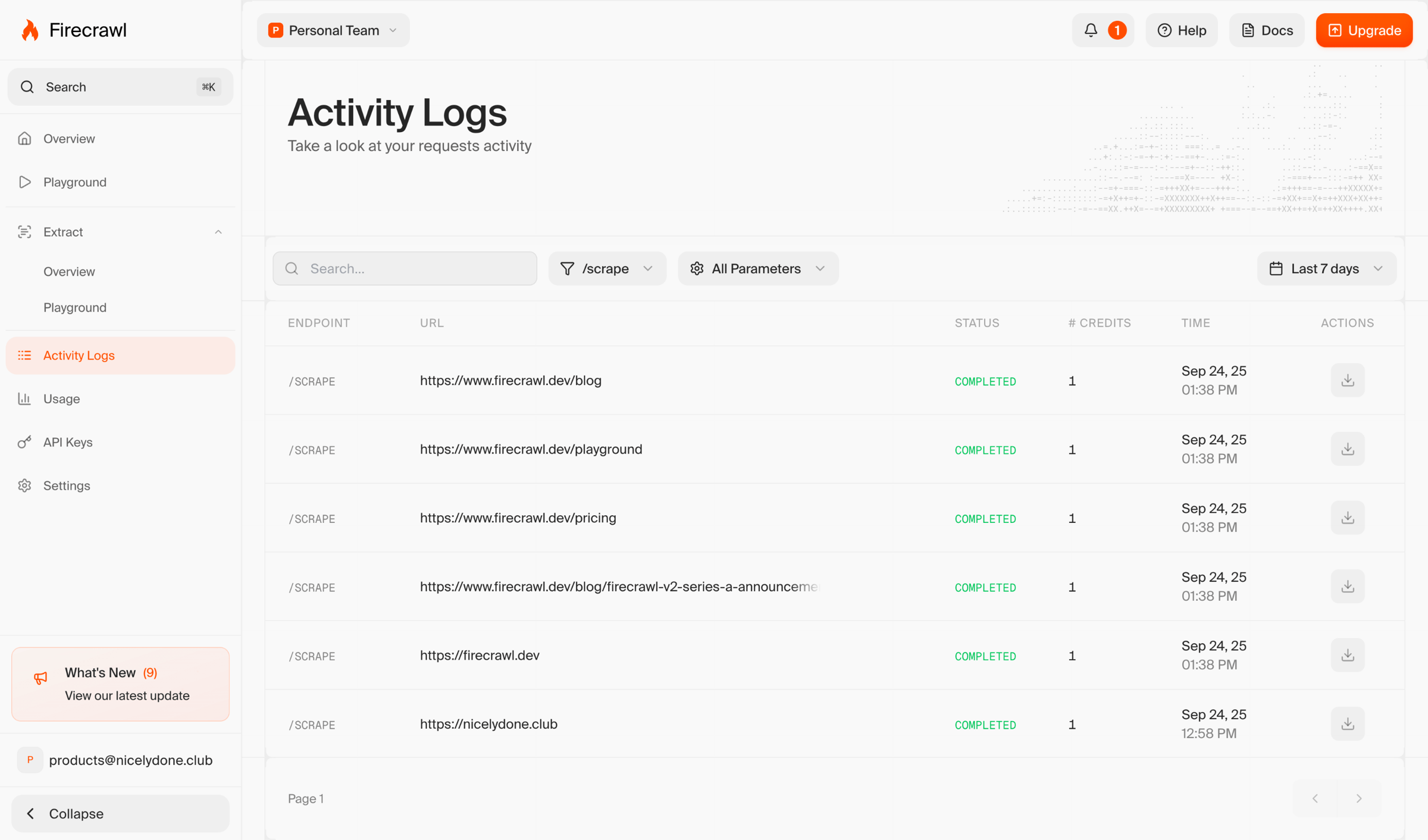This screenshot has width=1428, height=840.
Task: Download the firecrawl.dev/pricing scrape result
Action: pos(1347,518)
